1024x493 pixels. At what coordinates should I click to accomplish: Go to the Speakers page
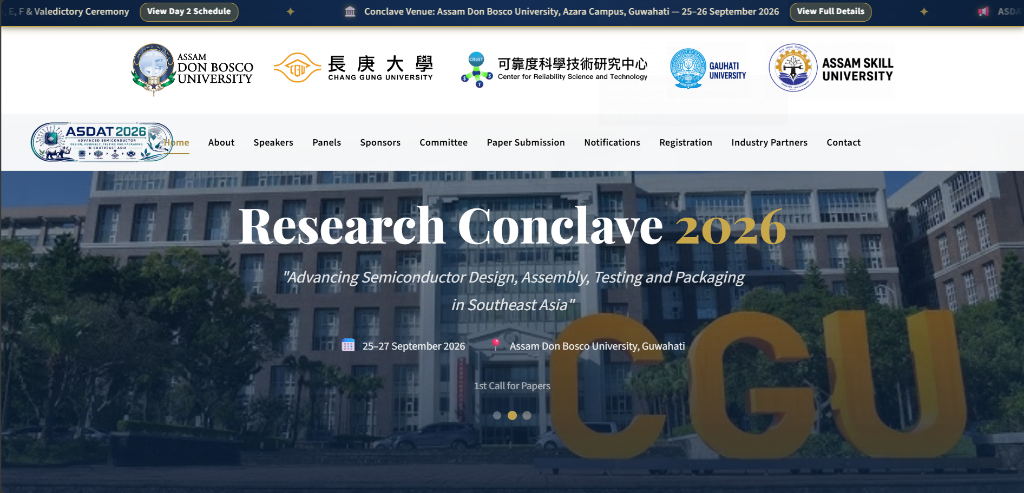(x=273, y=142)
